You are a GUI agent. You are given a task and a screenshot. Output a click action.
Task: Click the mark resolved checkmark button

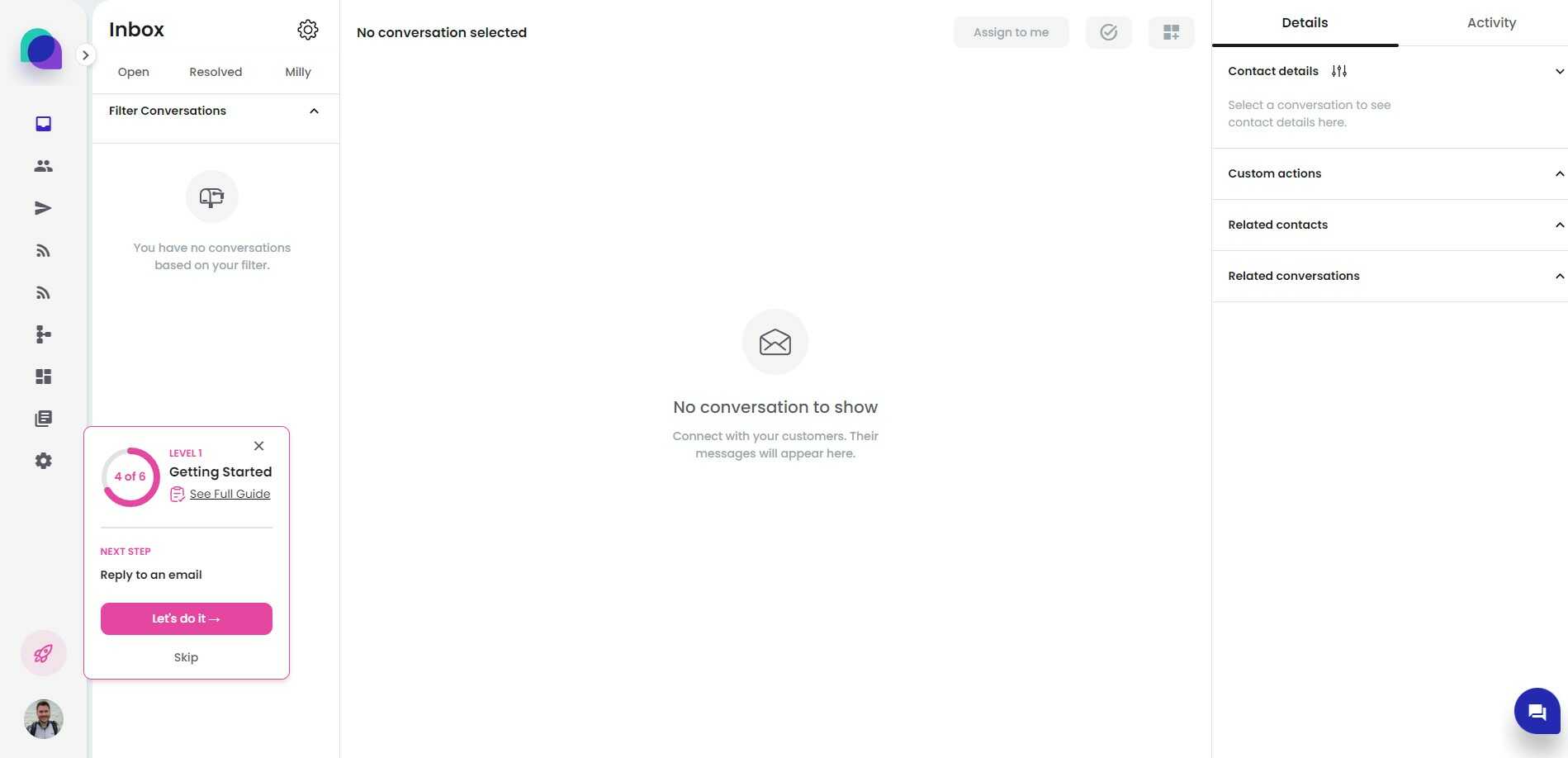1108,32
